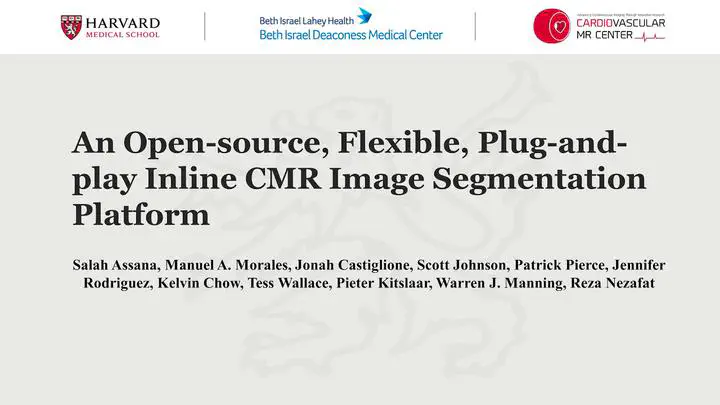Screen dimensions: 720x405
Task: Click Beth Israel Deaconess Medical Center text
Action: (351, 35)
